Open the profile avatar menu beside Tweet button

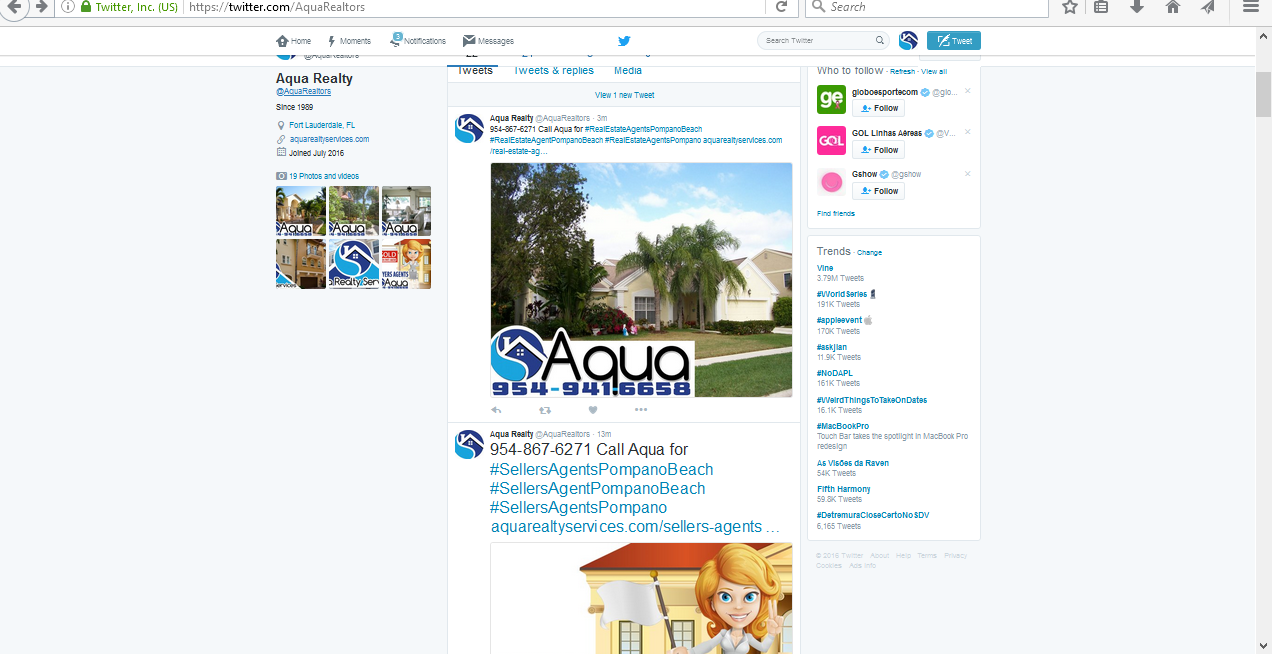[x=908, y=41]
